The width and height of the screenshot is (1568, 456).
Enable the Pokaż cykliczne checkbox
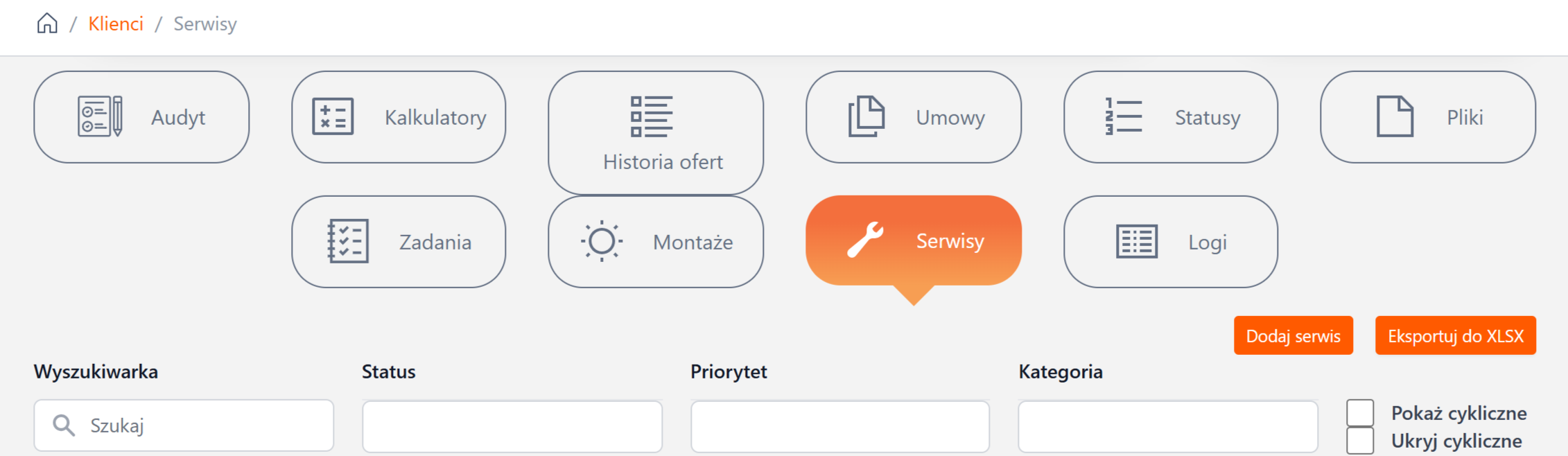(1360, 413)
